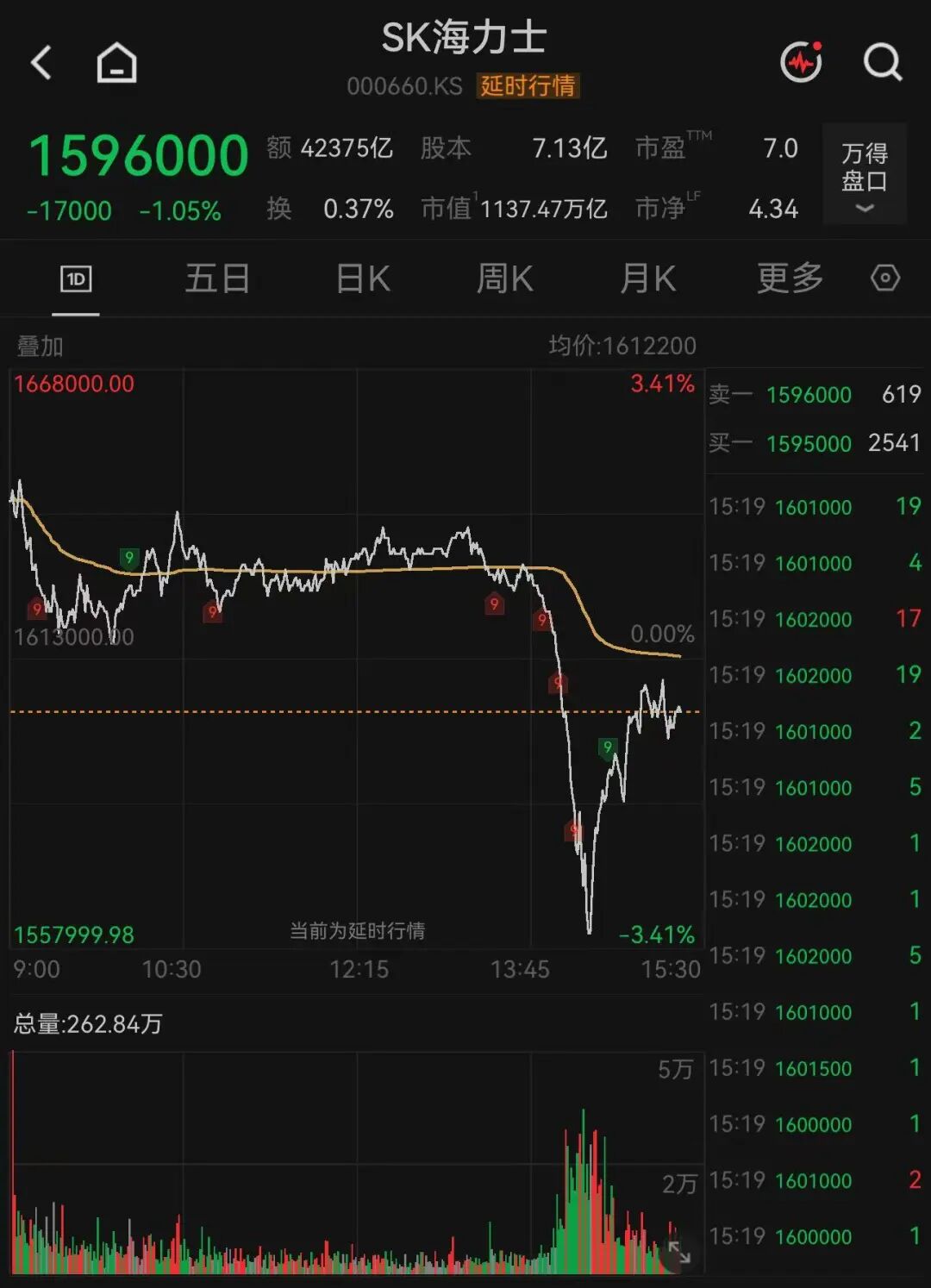Screen dimensions: 931x1288
Task: Tap the 延时行情 delayed quote badge
Action: [528, 85]
